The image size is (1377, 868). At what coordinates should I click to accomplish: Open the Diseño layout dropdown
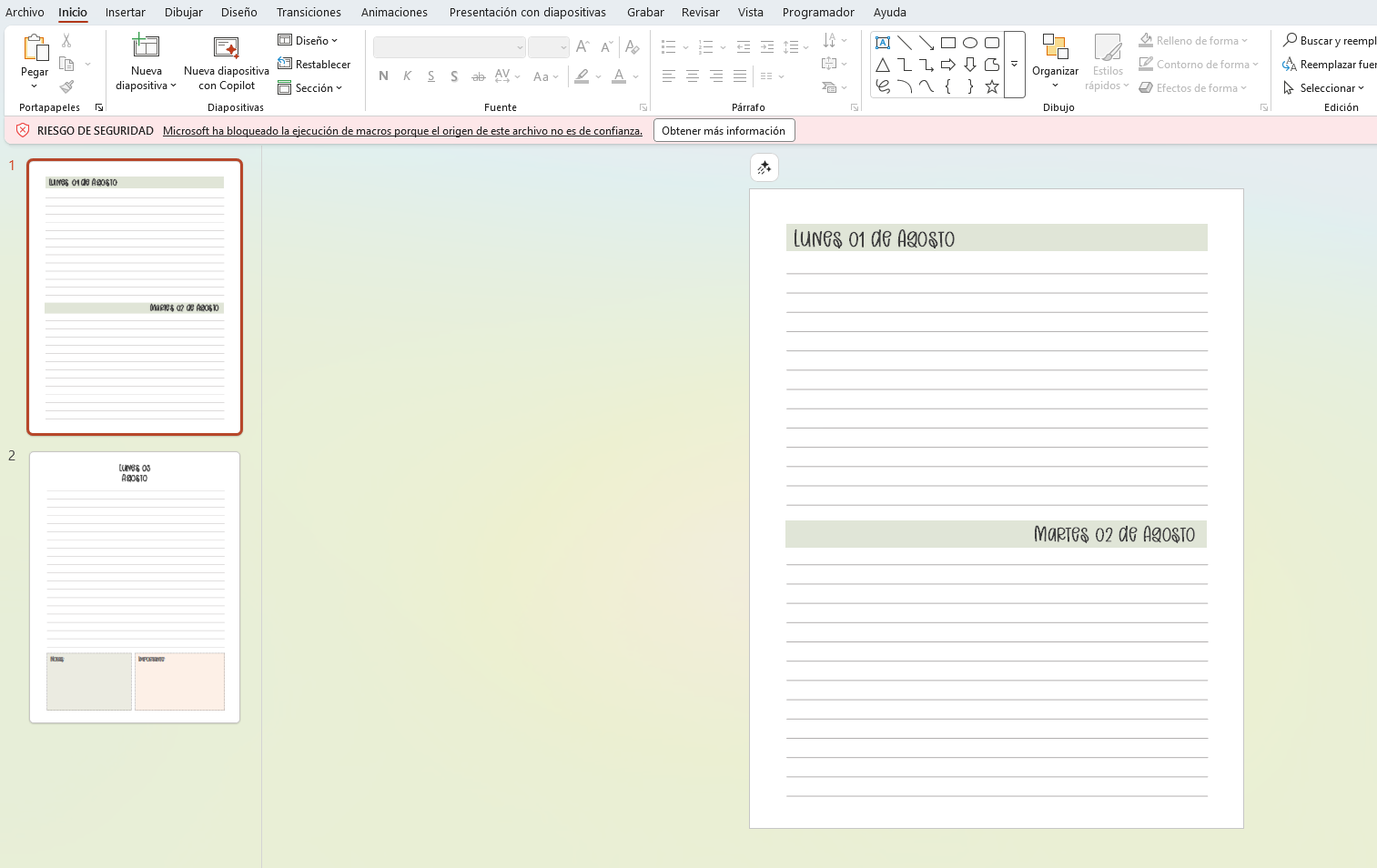308,41
